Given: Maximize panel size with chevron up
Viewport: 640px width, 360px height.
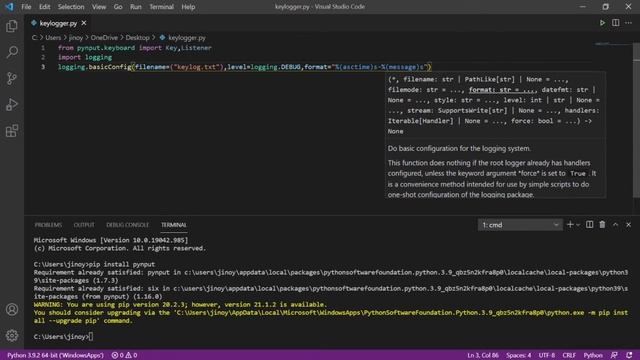Looking at the screenshot, I should 615,224.
